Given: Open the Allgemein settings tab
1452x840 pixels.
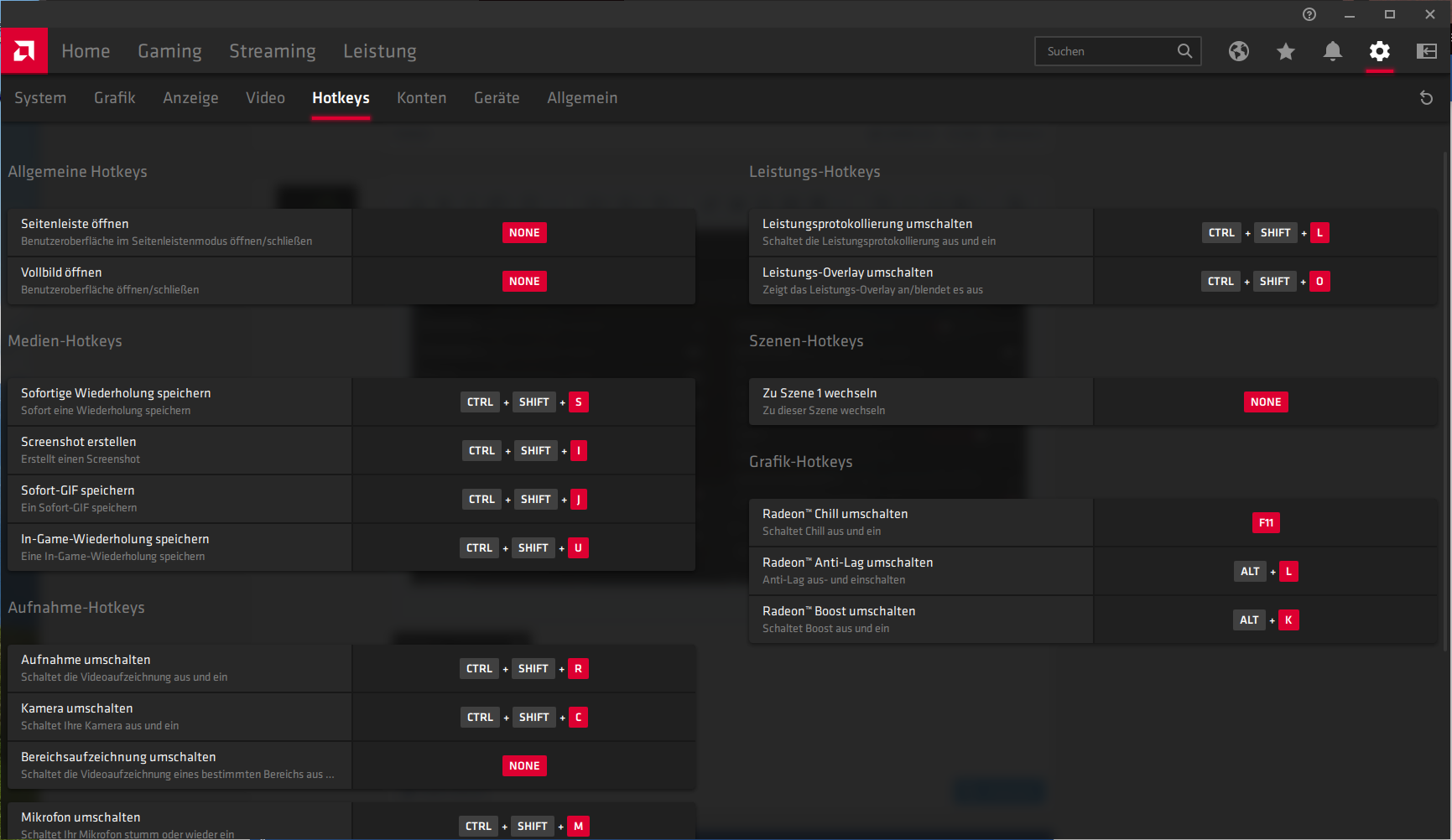Looking at the screenshot, I should click(582, 98).
